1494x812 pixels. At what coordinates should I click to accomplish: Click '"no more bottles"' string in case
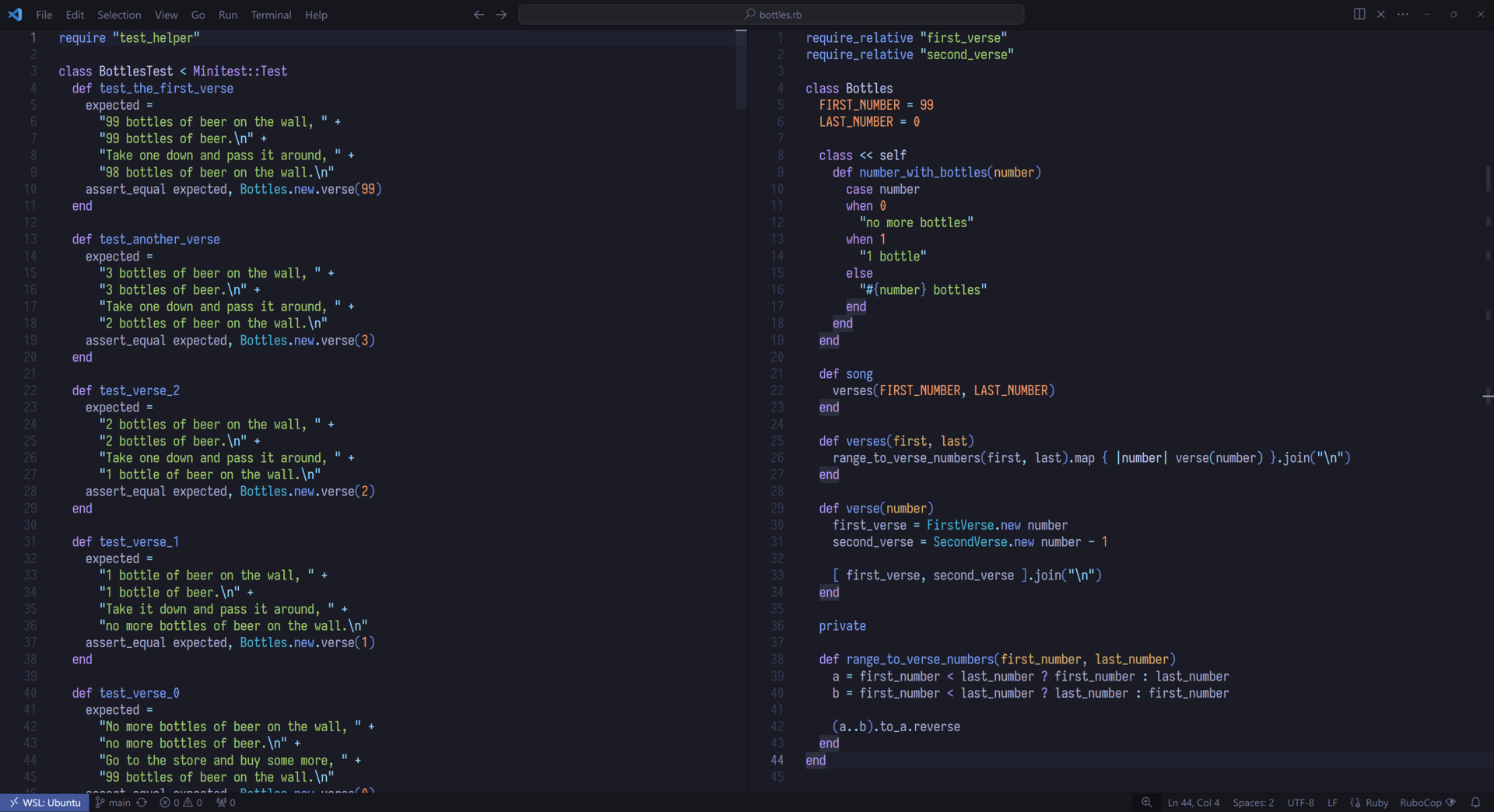tap(917, 223)
